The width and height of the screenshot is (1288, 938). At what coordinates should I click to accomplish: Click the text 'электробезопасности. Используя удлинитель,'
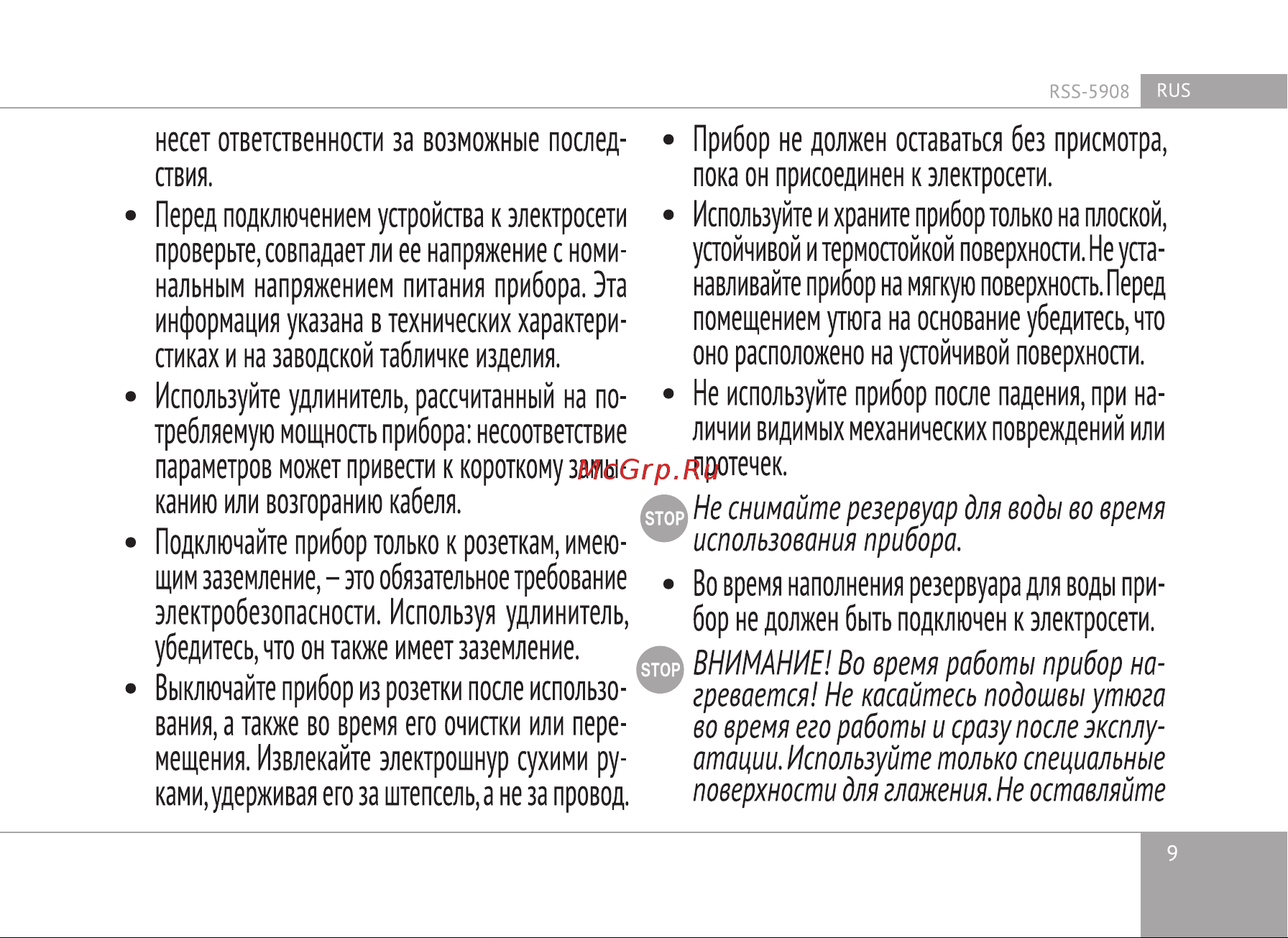pos(392,614)
